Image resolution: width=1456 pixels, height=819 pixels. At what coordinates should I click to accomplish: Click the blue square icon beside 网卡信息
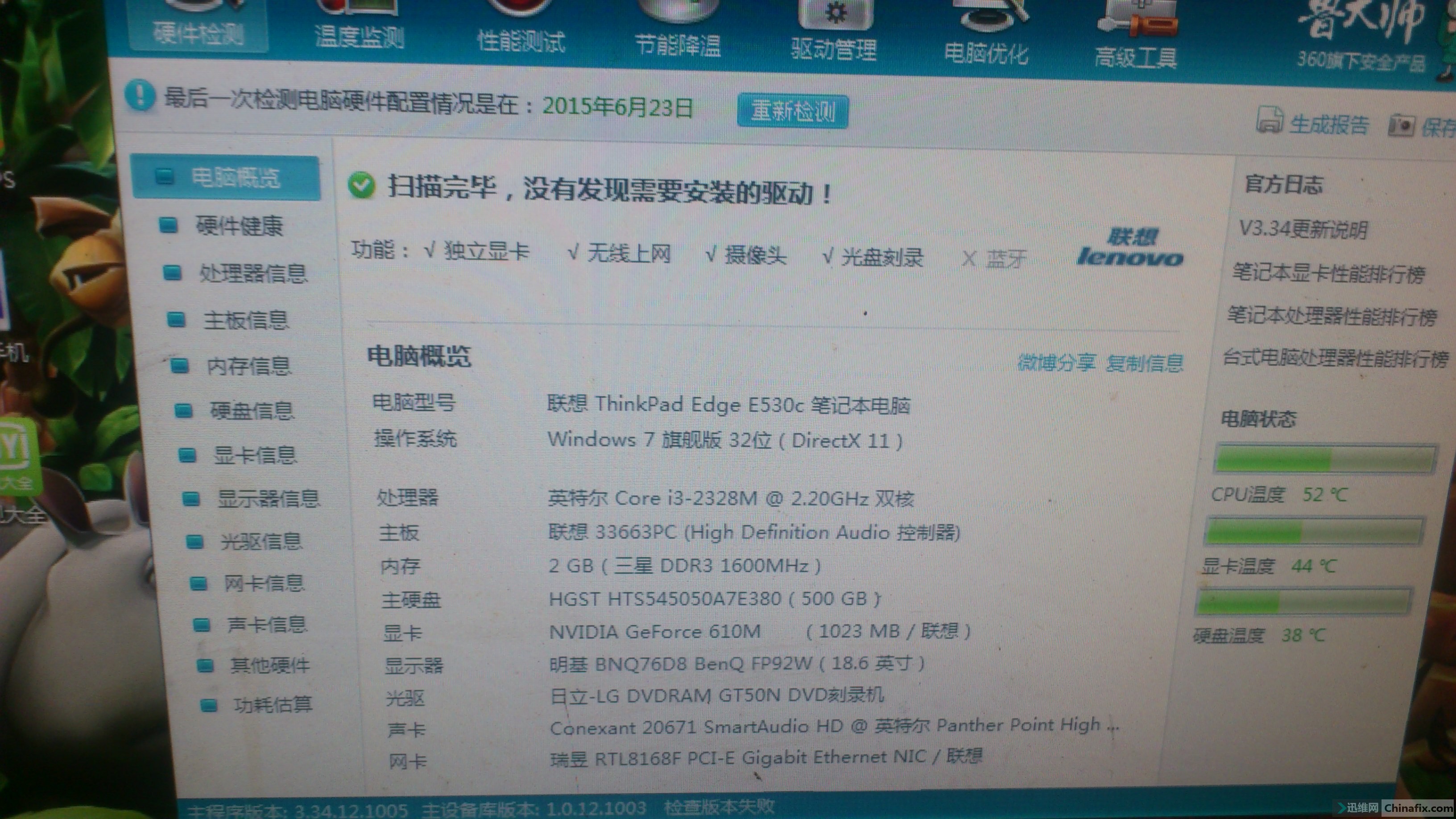[199, 583]
